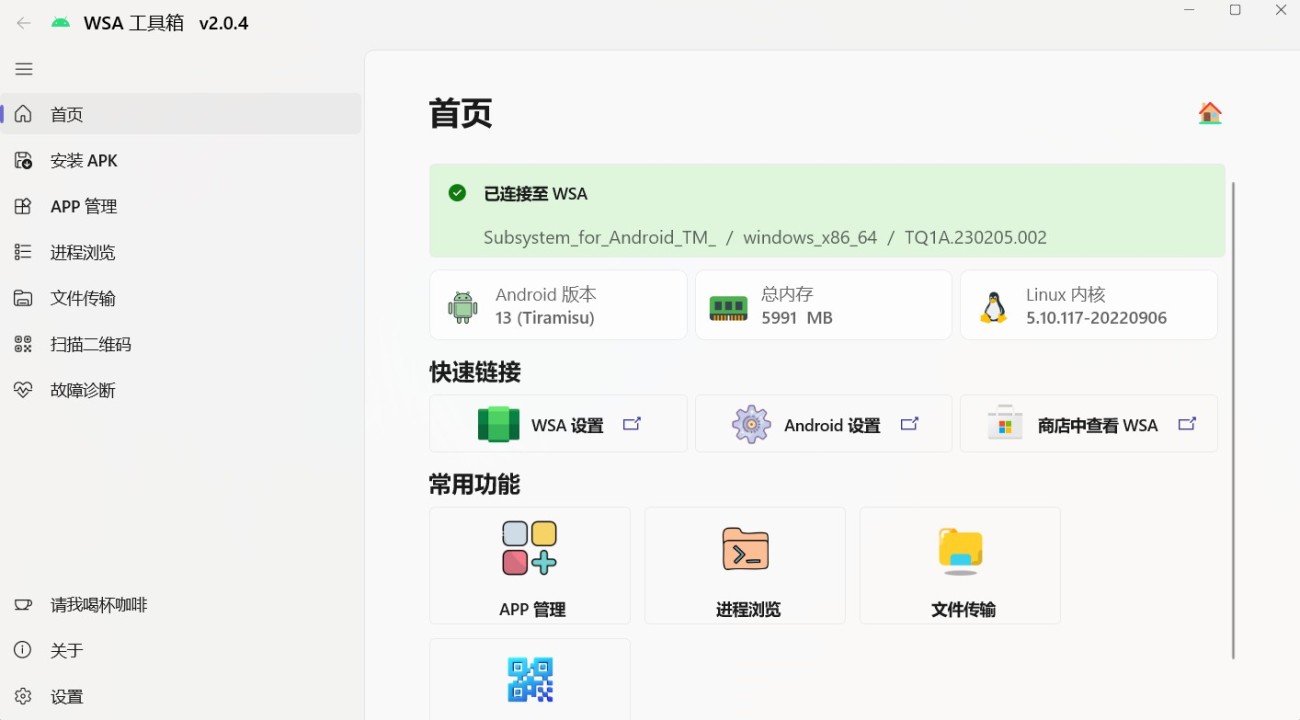Click the green Android logo in title bar

pos(61,23)
